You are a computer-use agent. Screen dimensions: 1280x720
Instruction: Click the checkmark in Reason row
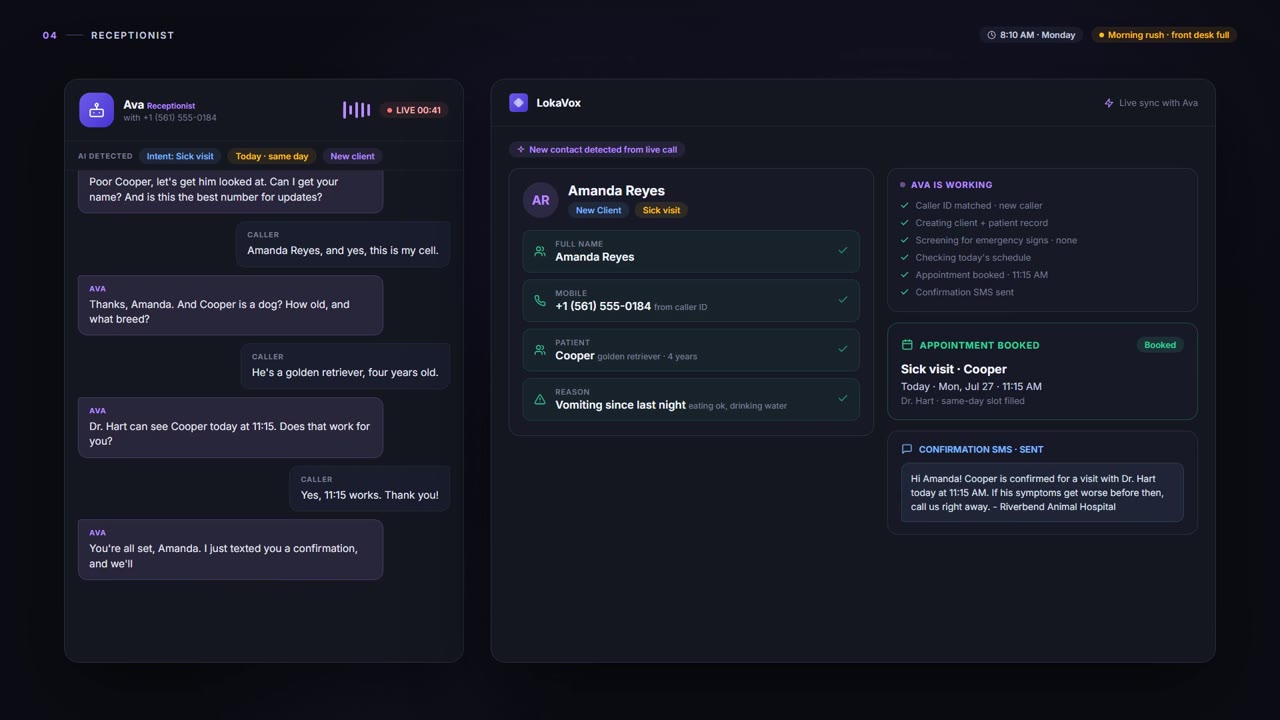[842, 398]
